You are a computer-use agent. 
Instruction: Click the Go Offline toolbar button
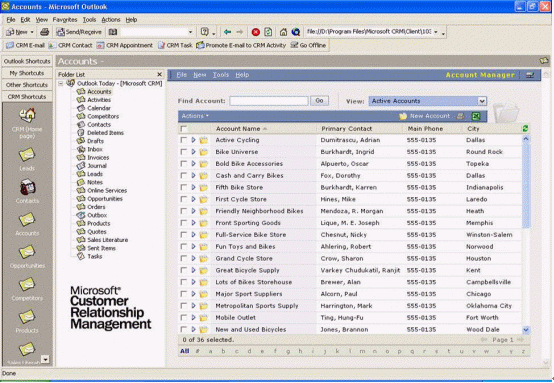[308, 45]
